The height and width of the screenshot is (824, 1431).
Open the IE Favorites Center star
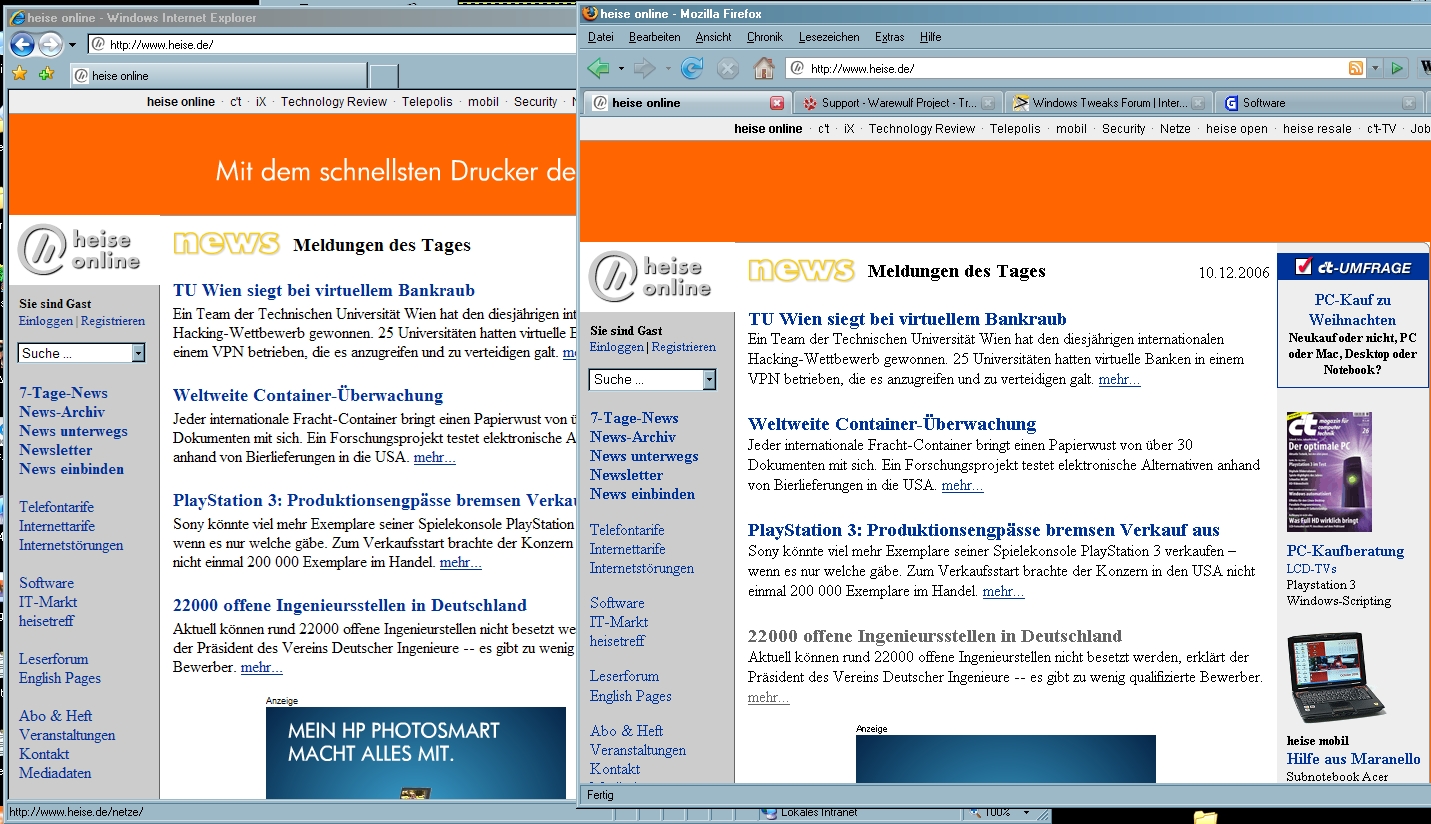(19, 74)
